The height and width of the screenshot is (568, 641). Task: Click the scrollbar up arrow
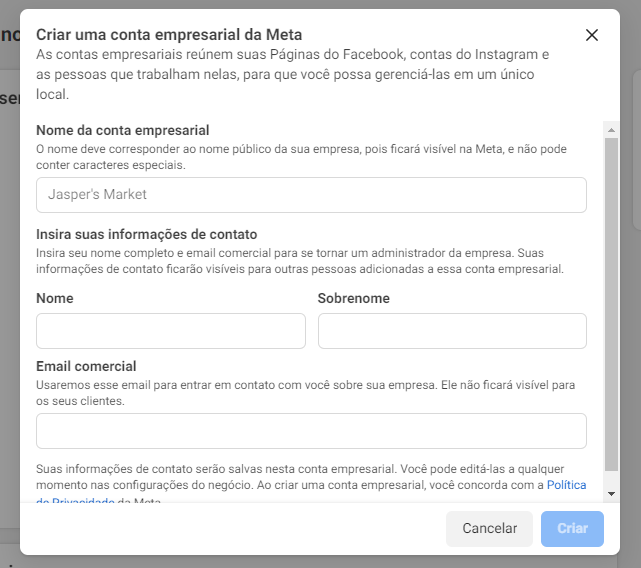(611, 130)
